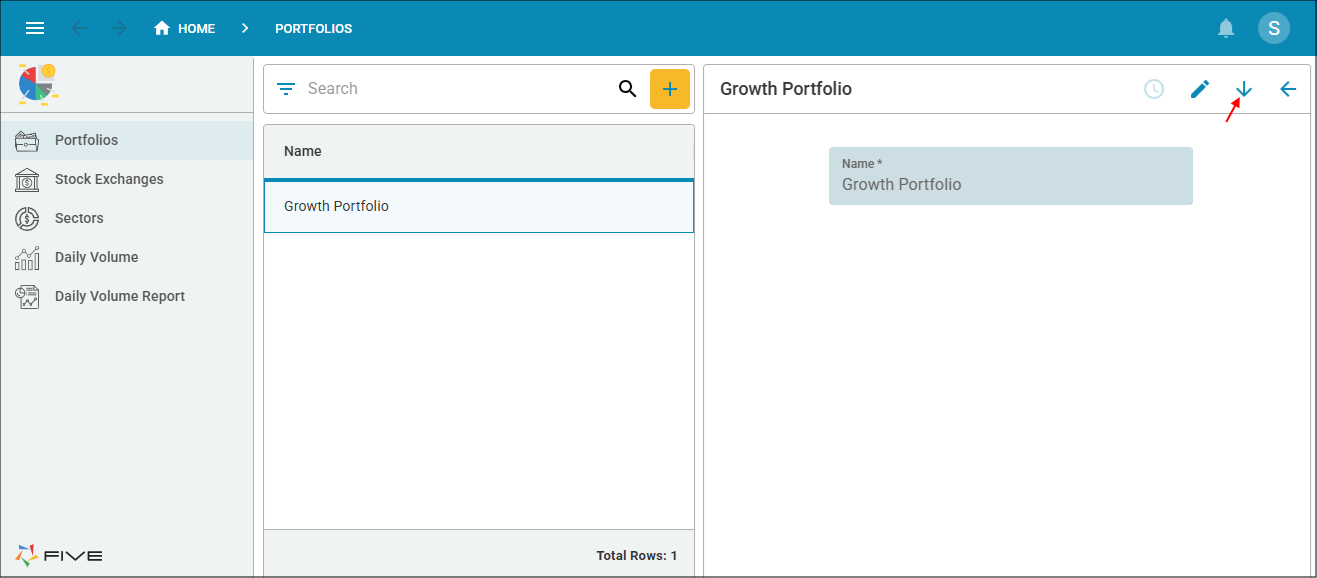The width and height of the screenshot is (1317, 578).
Task: Focus the Search input field
Action: (455, 89)
